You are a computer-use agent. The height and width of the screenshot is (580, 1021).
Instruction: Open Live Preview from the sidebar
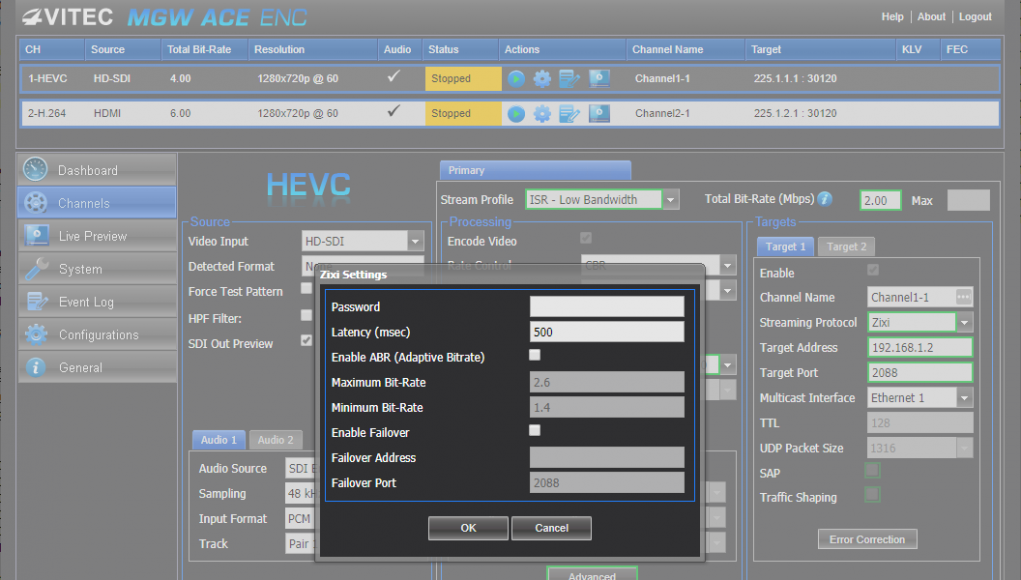(97, 236)
